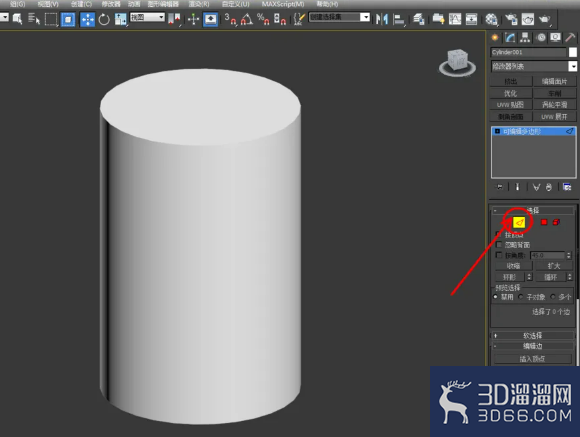580x437 pixels.
Task: Open Render Setup dialog
Action: point(511,19)
